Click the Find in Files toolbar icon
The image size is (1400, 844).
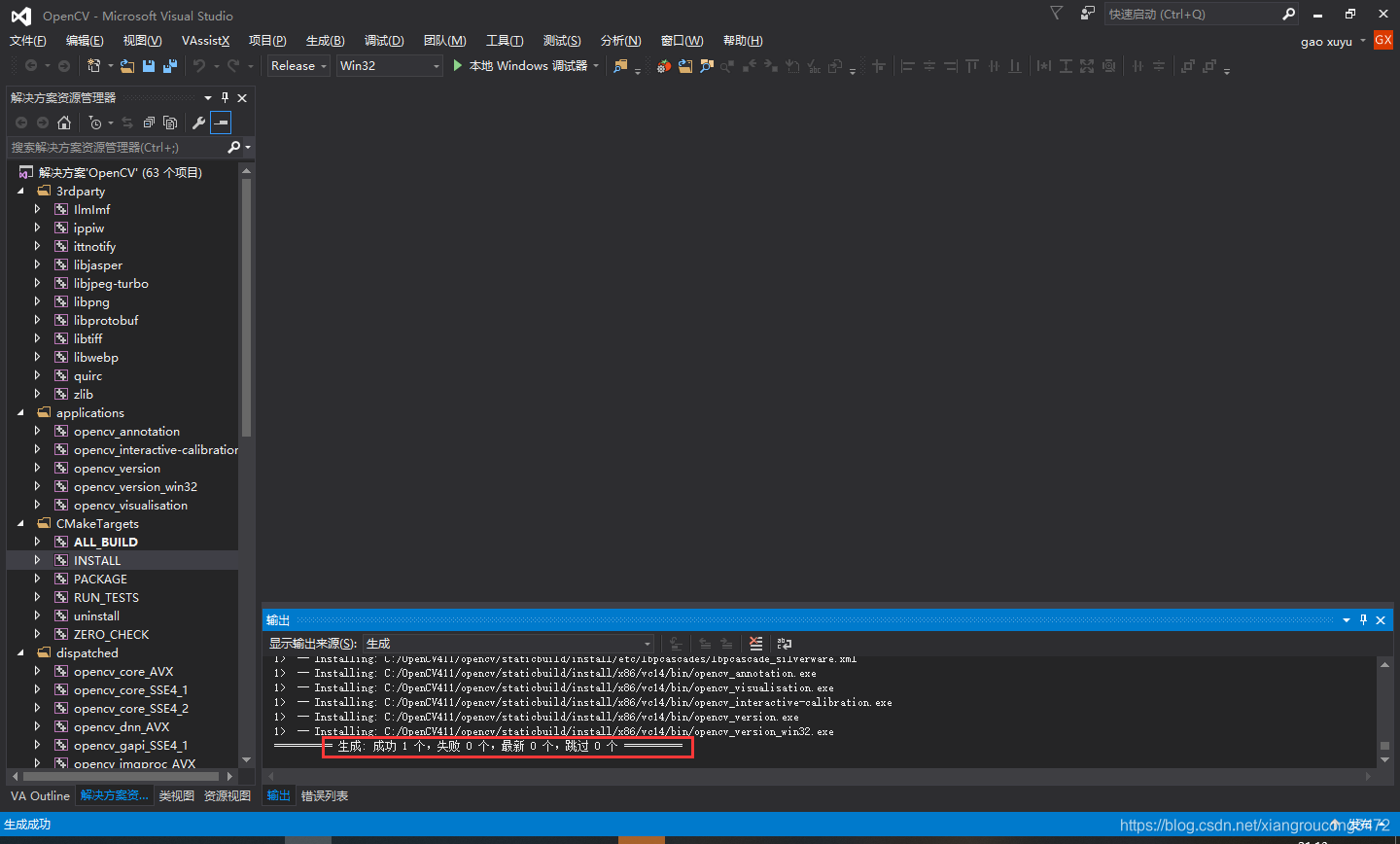(x=620, y=65)
